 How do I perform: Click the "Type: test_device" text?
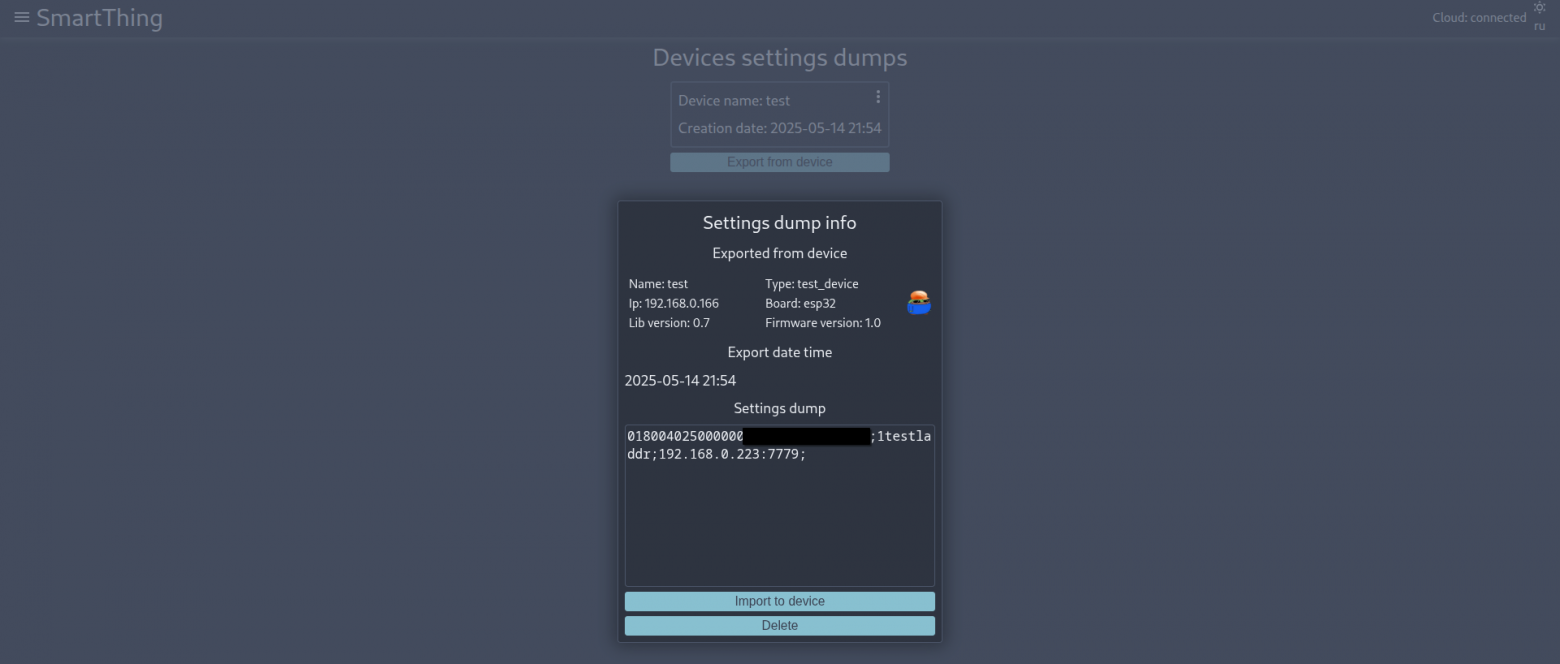[x=811, y=284]
